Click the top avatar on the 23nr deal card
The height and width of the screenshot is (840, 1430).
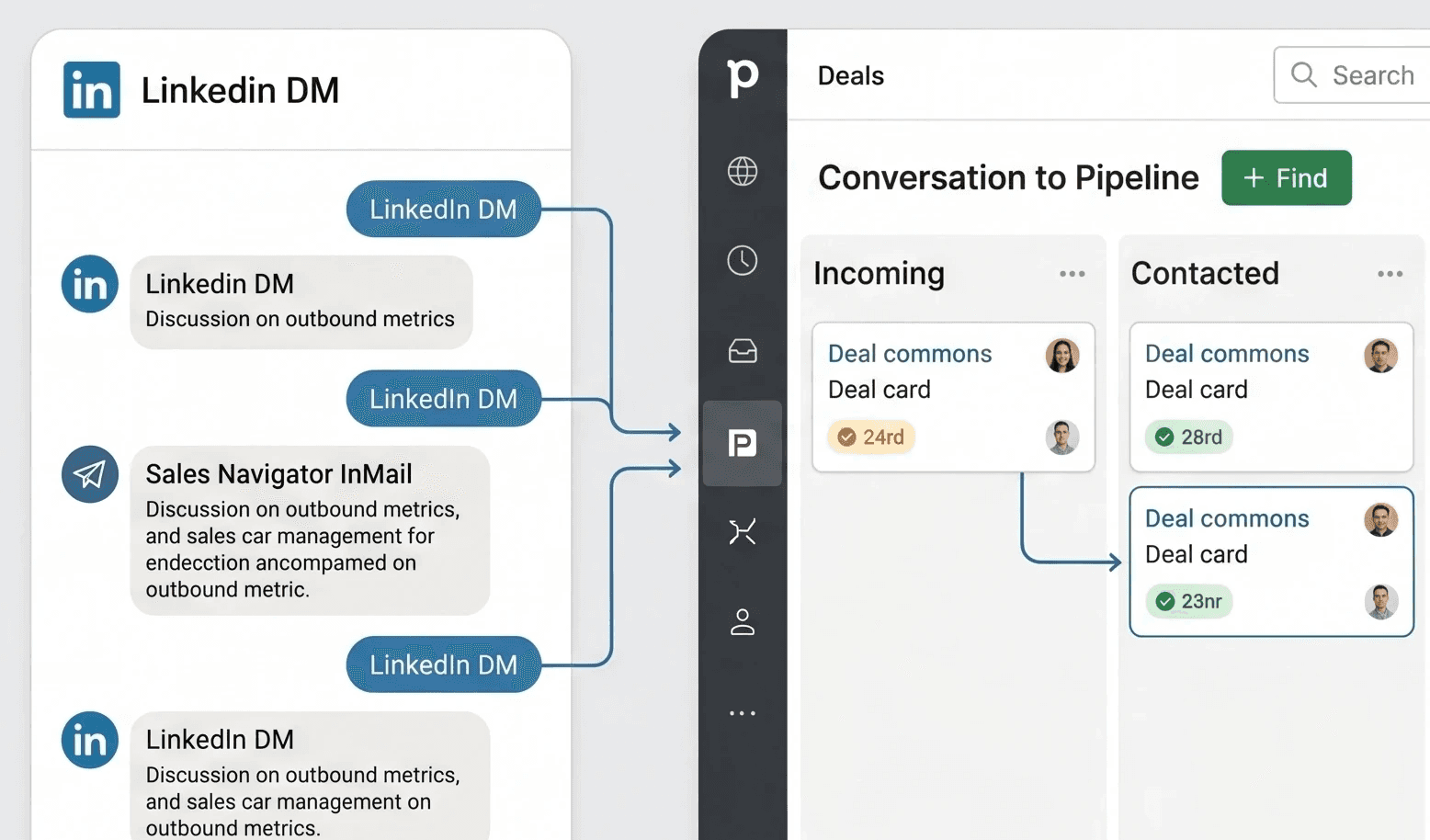tap(1380, 520)
